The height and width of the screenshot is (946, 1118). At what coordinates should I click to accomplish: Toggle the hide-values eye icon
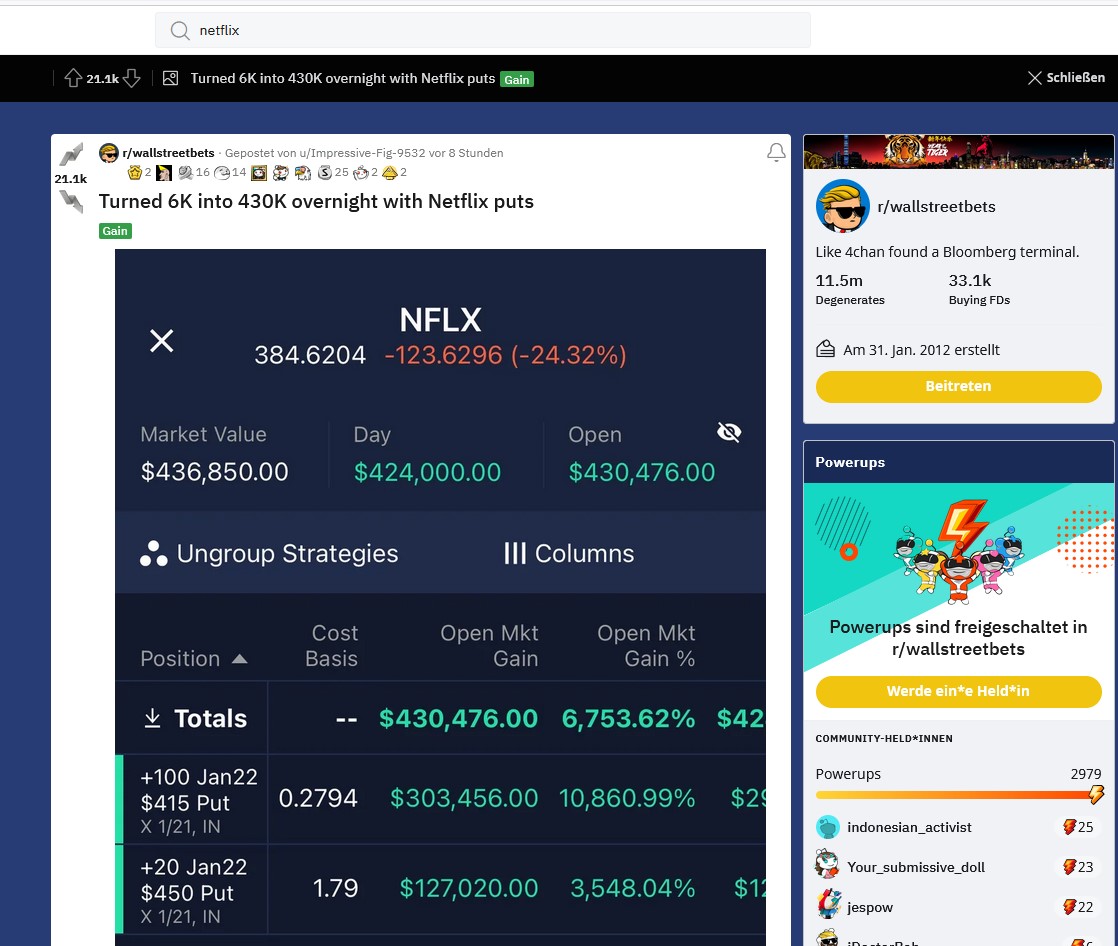click(x=729, y=432)
